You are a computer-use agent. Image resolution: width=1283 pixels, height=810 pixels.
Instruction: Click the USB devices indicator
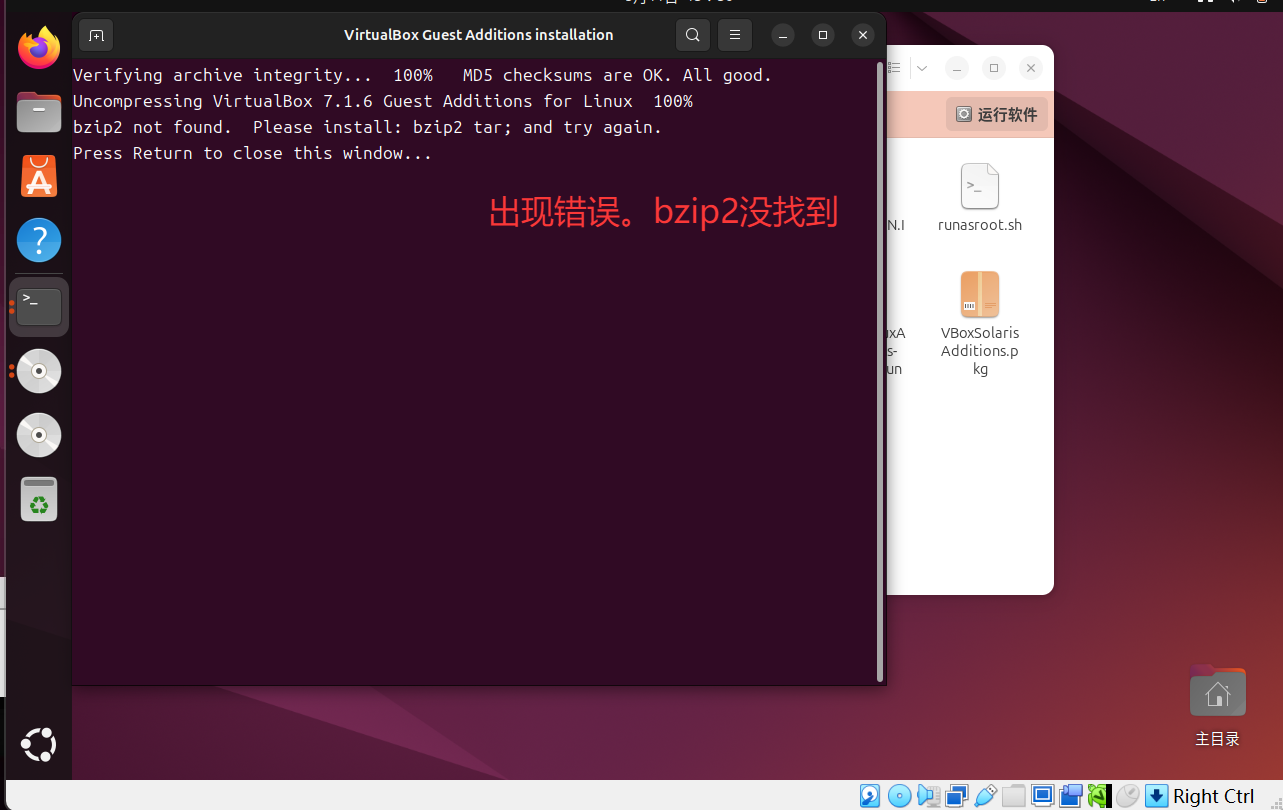click(985, 796)
